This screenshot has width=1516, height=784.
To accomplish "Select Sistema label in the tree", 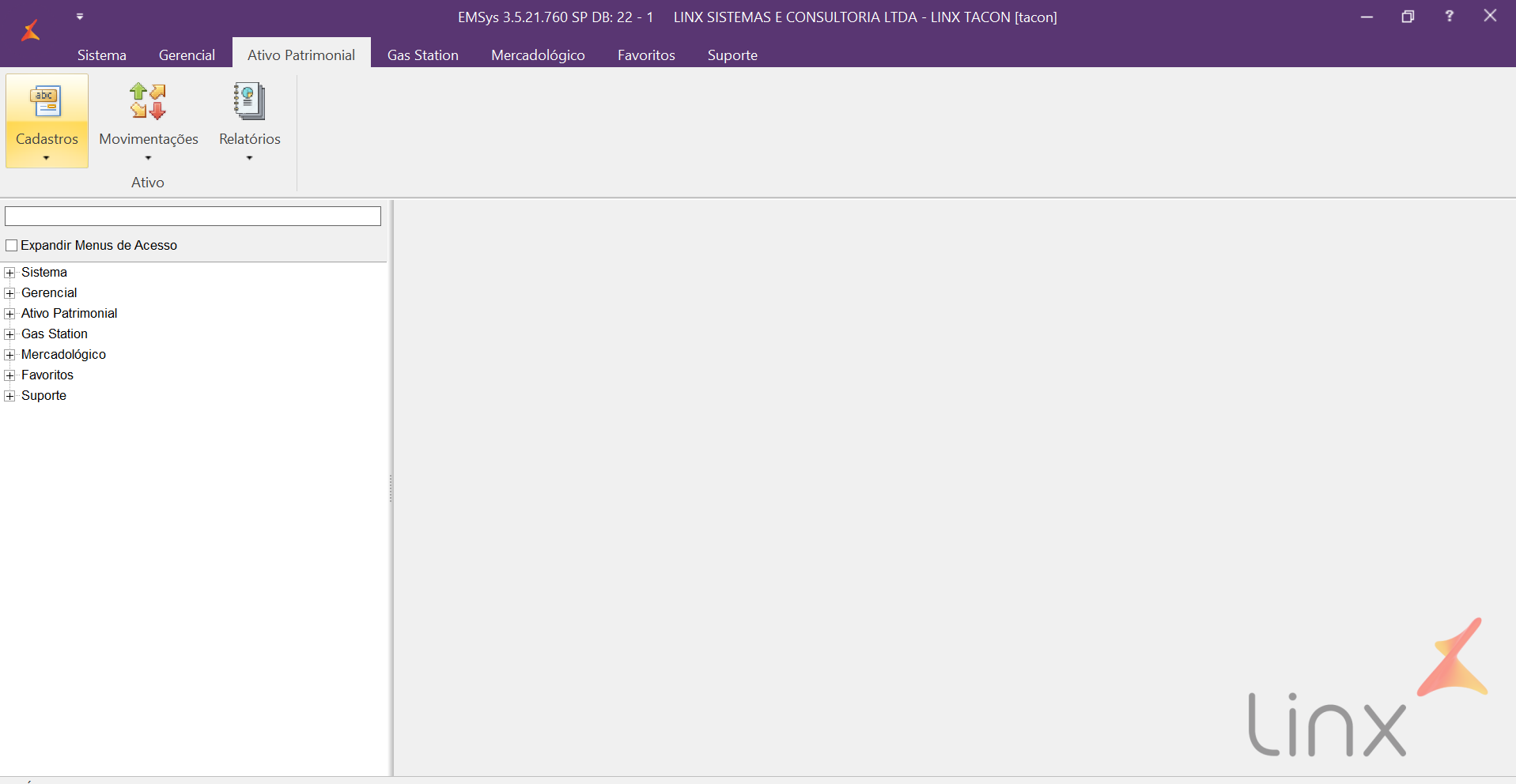I will click(x=44, y=273).
